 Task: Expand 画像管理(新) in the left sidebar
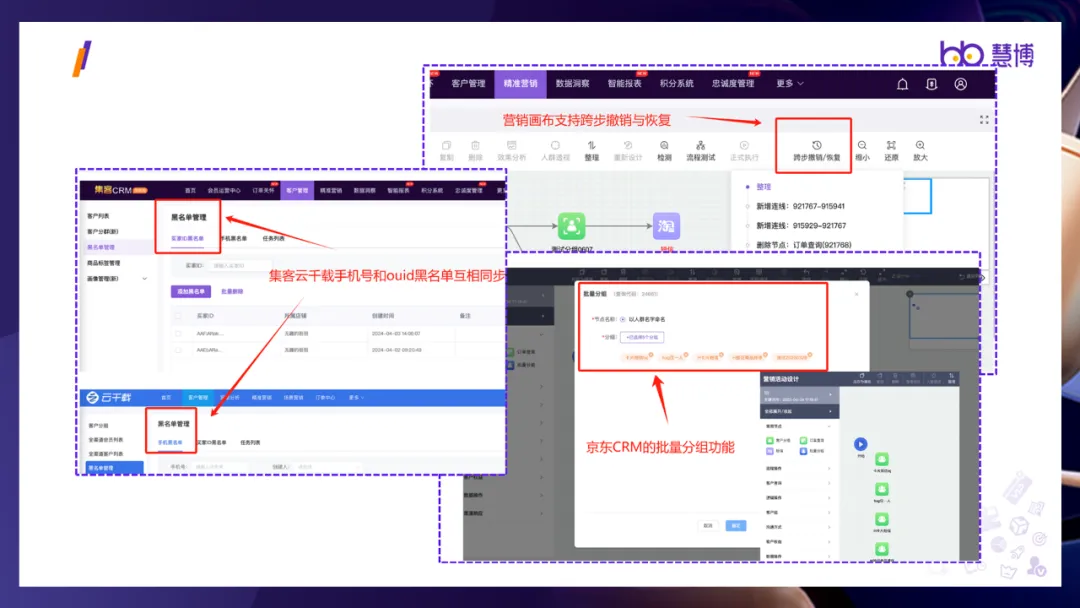click(x=144, y=278)
